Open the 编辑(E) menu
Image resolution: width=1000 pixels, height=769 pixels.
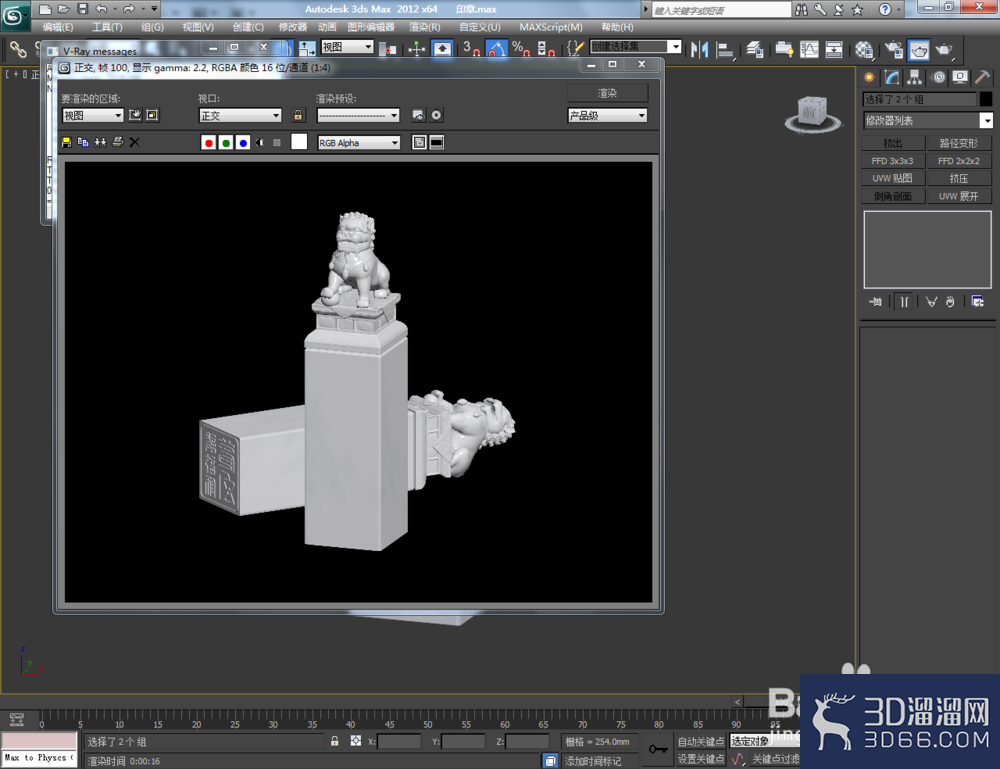tap(58, 27)
